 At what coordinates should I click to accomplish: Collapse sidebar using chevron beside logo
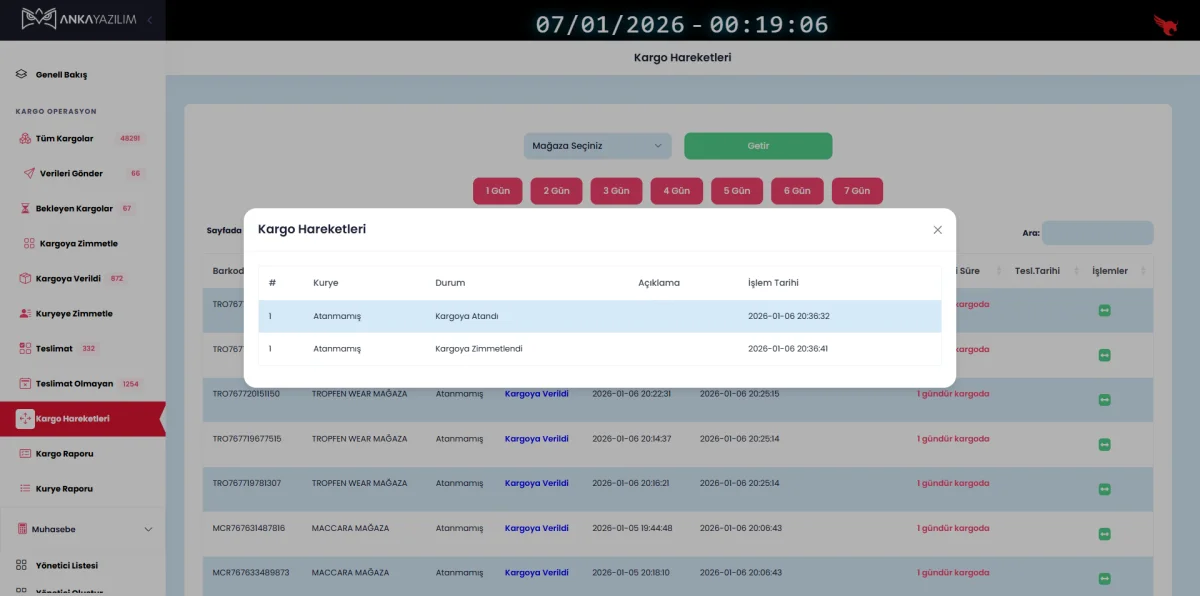(150, 19)
